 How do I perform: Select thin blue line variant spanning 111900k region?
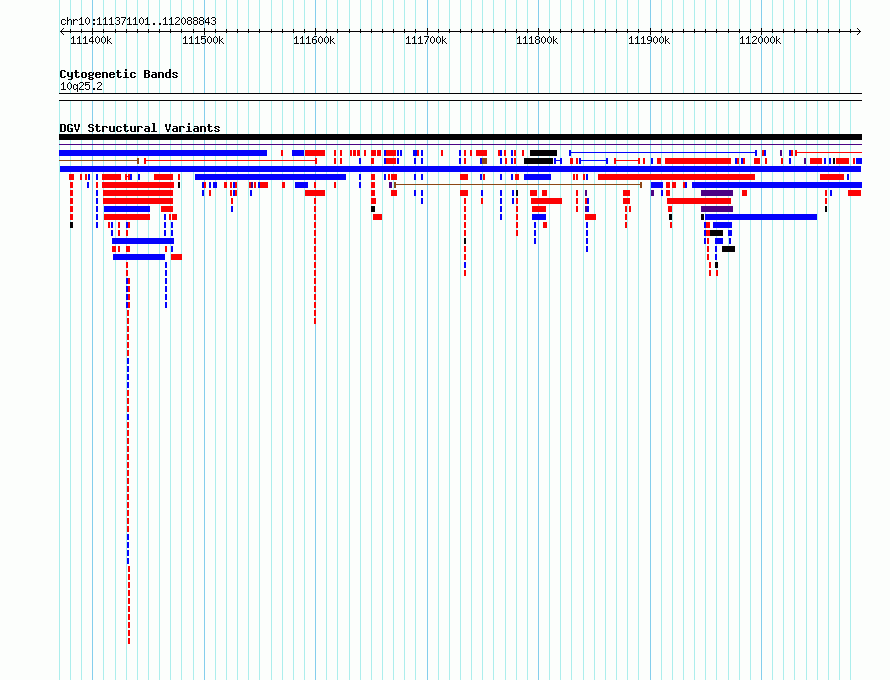coord(663,153)
